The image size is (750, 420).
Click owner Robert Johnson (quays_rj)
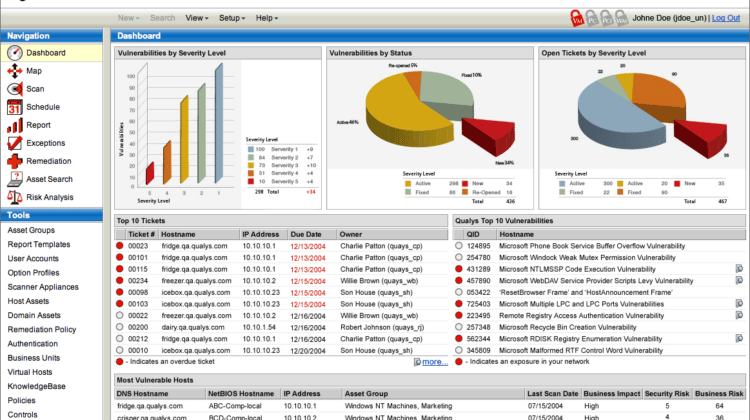coord(382,327)
